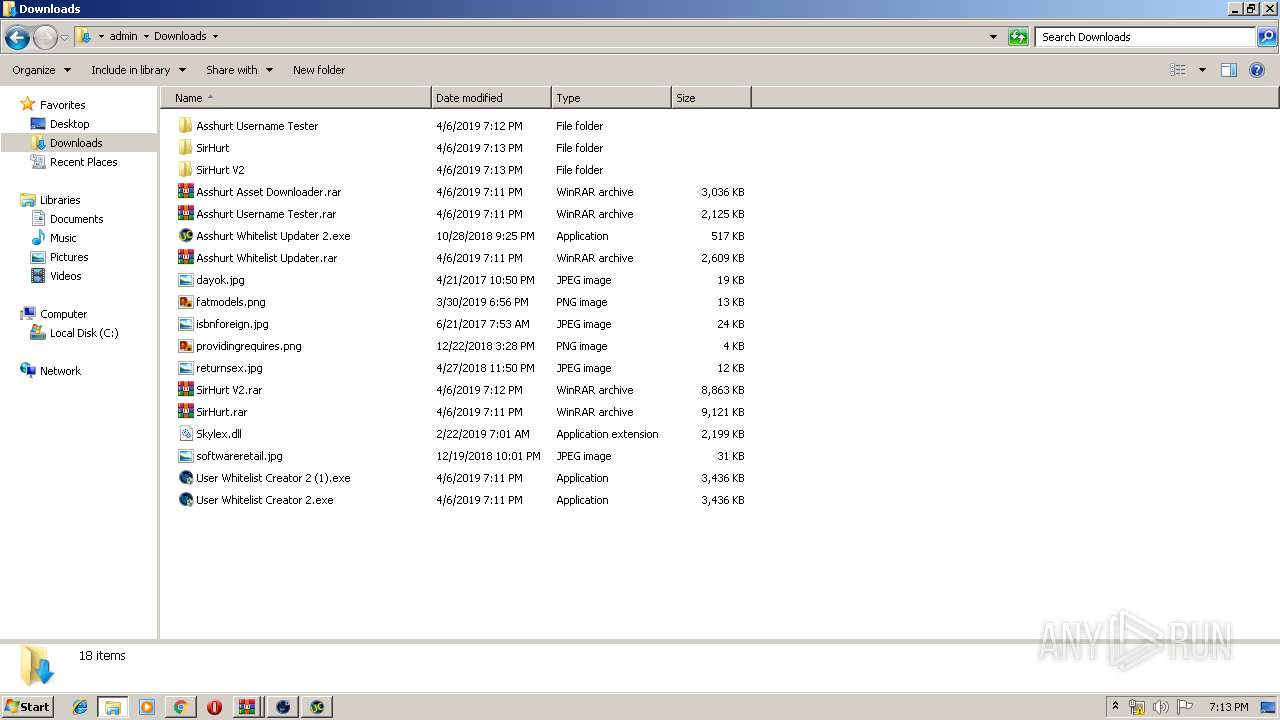The width and height of the screenshot is (1280, 720).
Task: Open the Include in library menu
Action: click(138, 70)
